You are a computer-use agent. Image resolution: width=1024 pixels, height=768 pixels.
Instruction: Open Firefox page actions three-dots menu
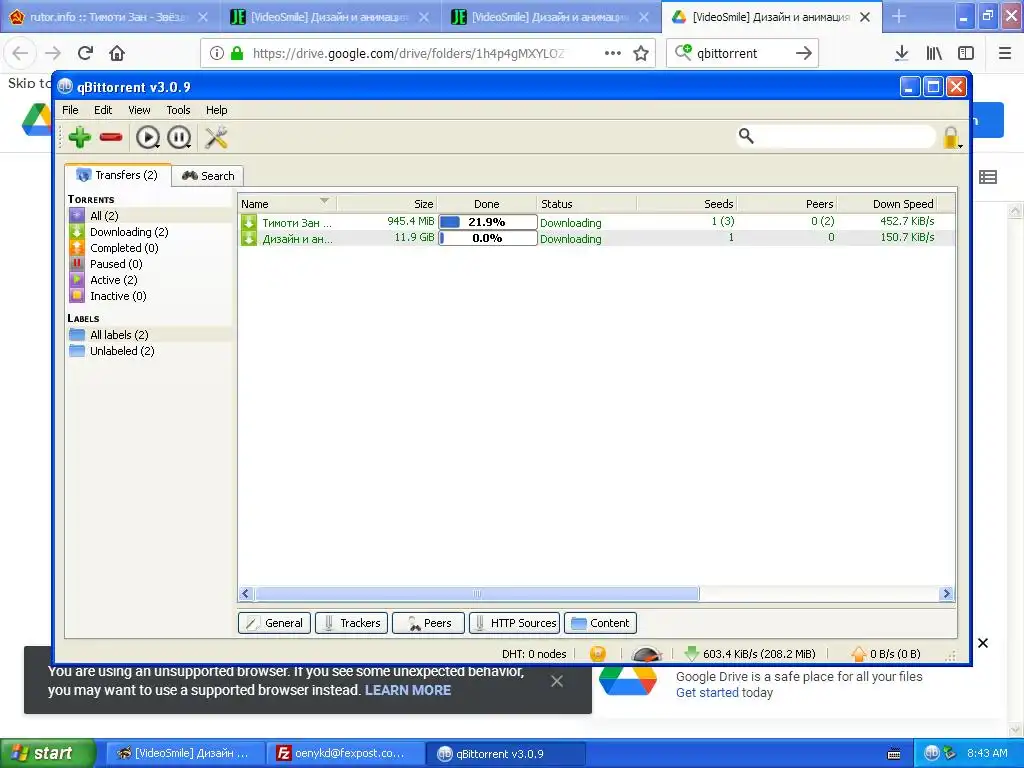[613, 53]
